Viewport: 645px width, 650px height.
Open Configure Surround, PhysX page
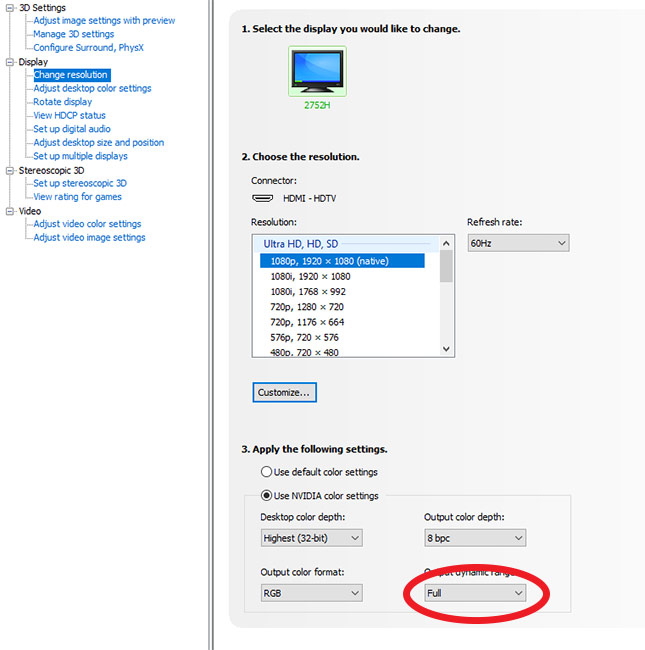(x=88, y=48)
